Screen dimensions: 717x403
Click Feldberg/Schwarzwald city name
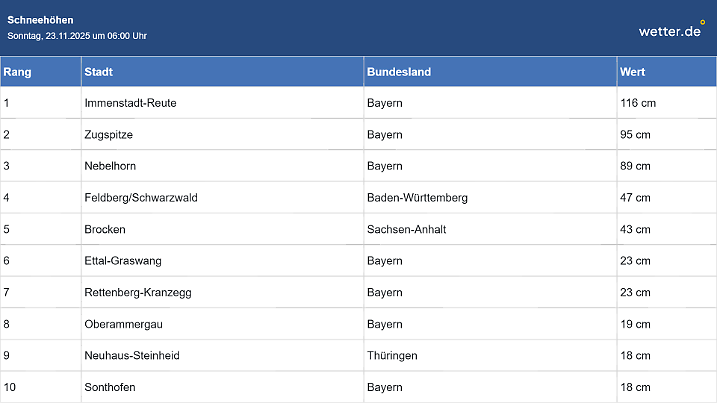pos(141,198)
